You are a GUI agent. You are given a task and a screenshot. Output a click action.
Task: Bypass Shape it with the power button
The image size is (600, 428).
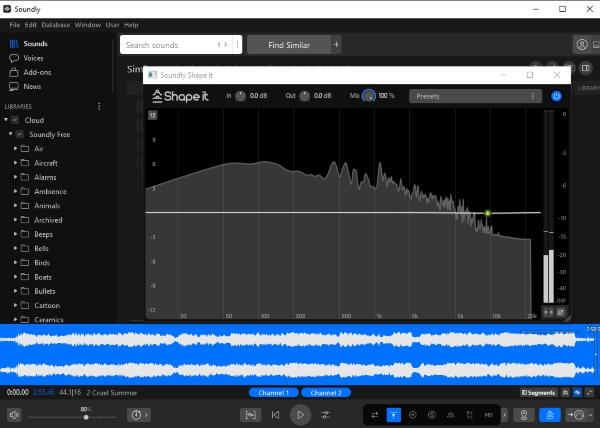click(556, 96)
